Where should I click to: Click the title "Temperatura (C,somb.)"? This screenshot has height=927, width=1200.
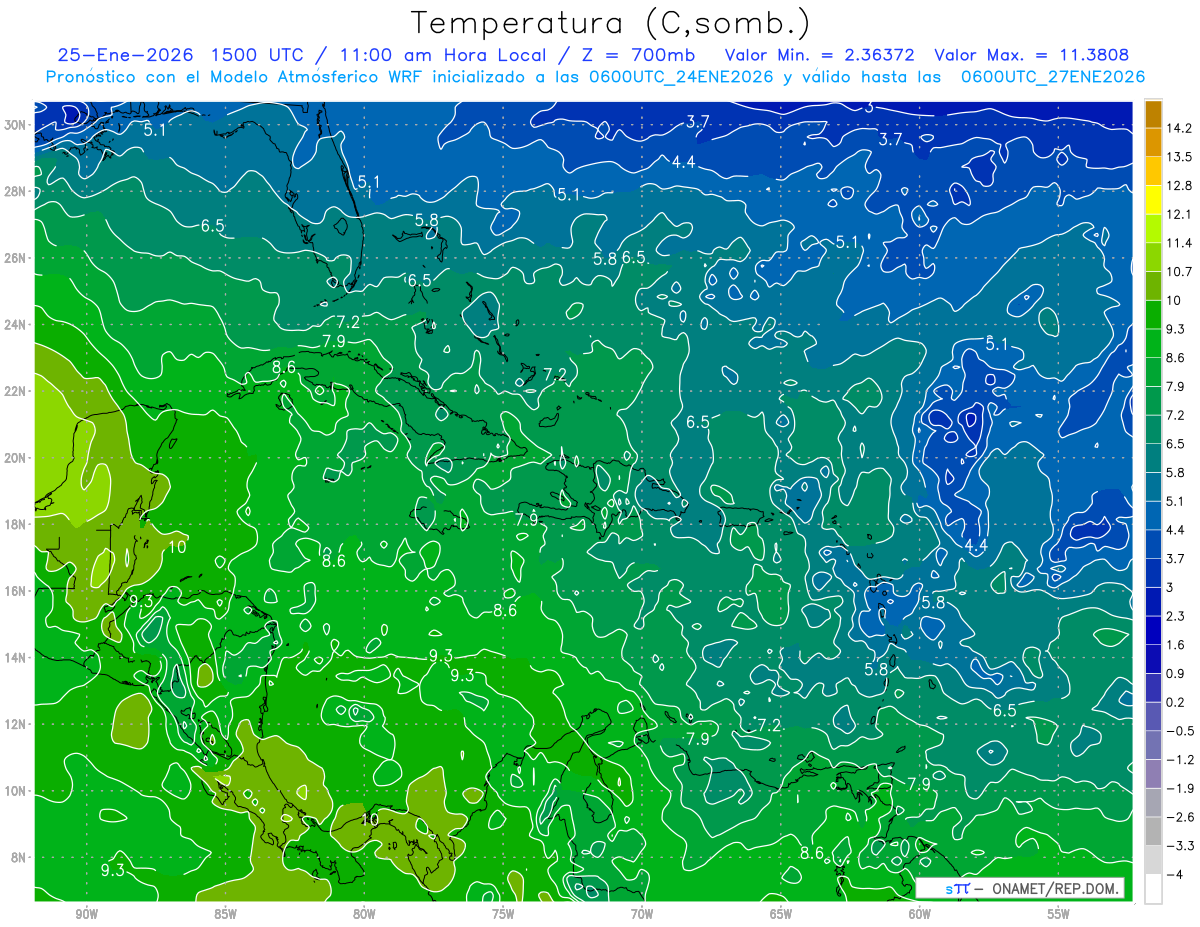click(611, 23)
